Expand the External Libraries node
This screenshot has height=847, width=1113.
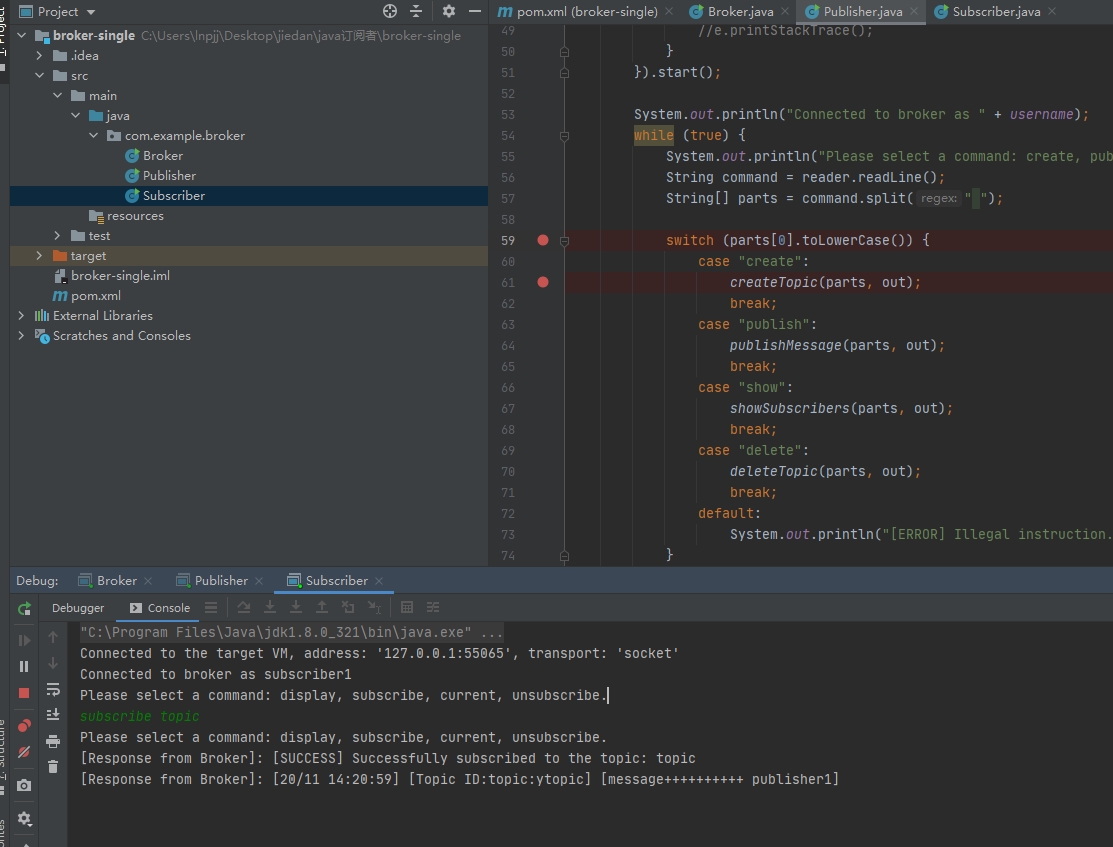pos(21,316)
